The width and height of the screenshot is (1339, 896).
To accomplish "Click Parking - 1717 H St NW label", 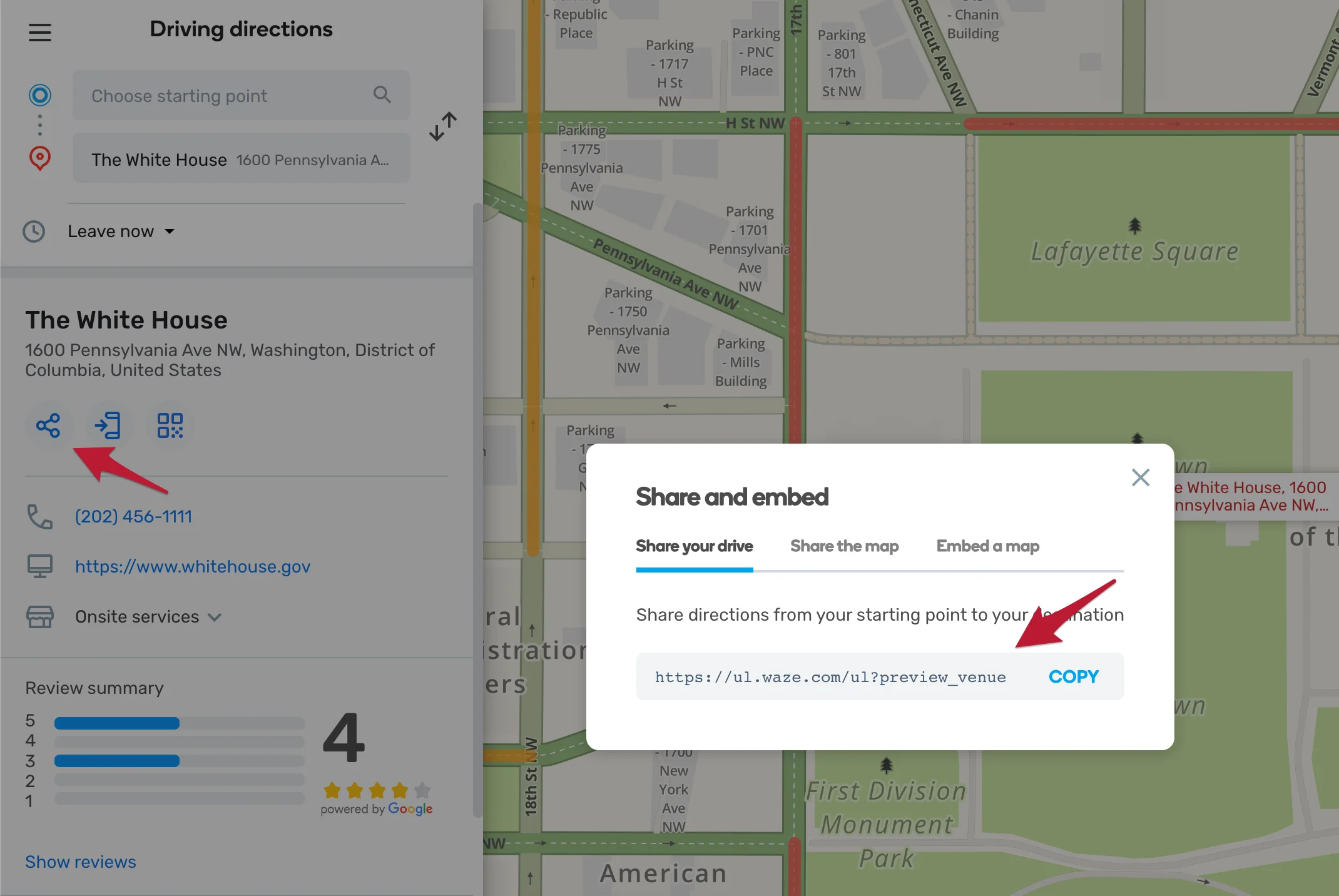I will tap(669, 73).
